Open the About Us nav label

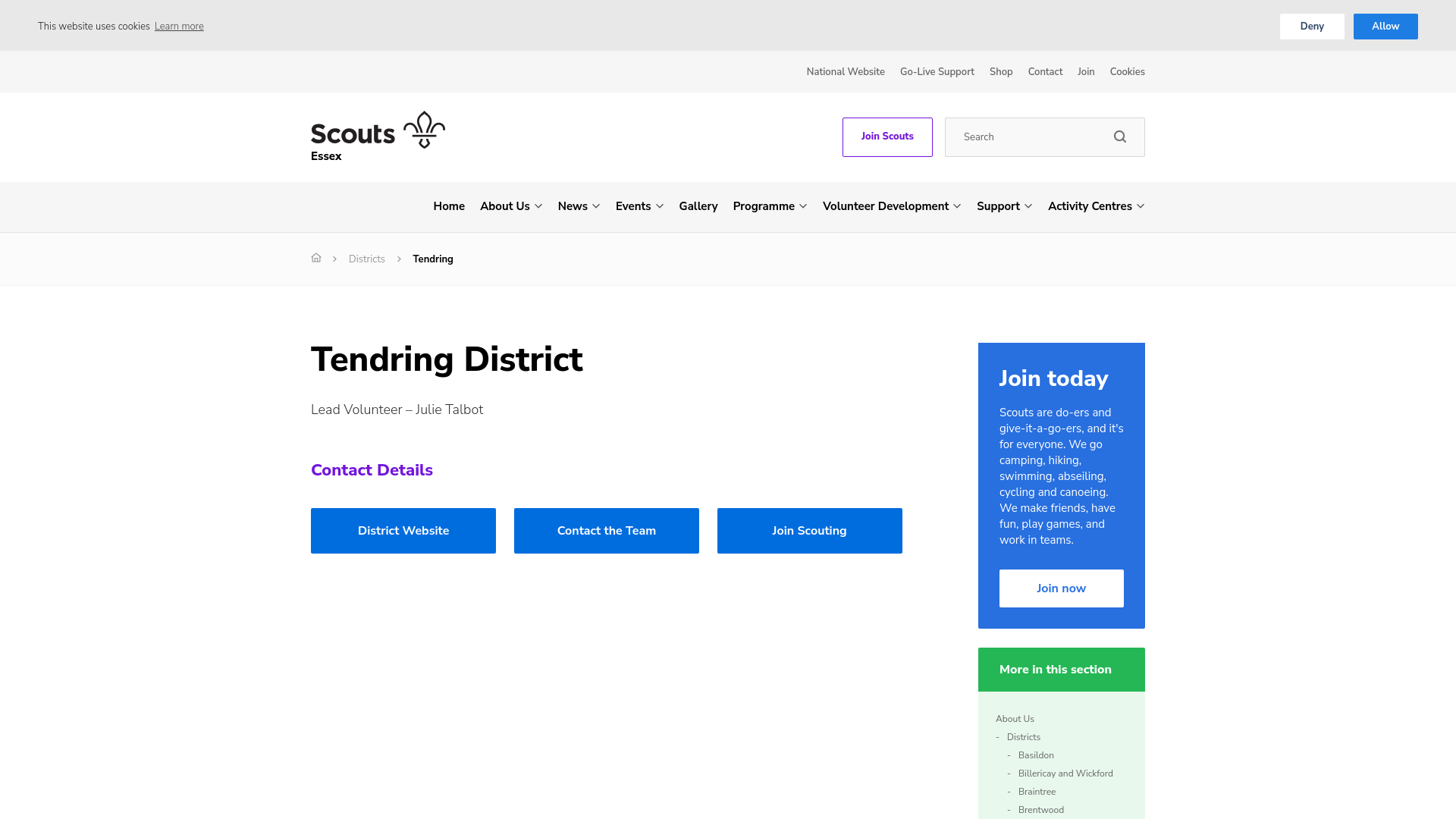pos(505,206)
